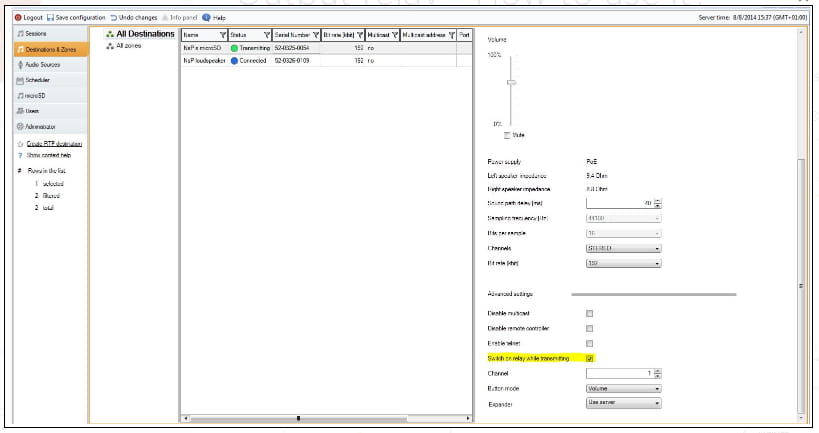
Task: Click the Port column header
Action: 464,35
